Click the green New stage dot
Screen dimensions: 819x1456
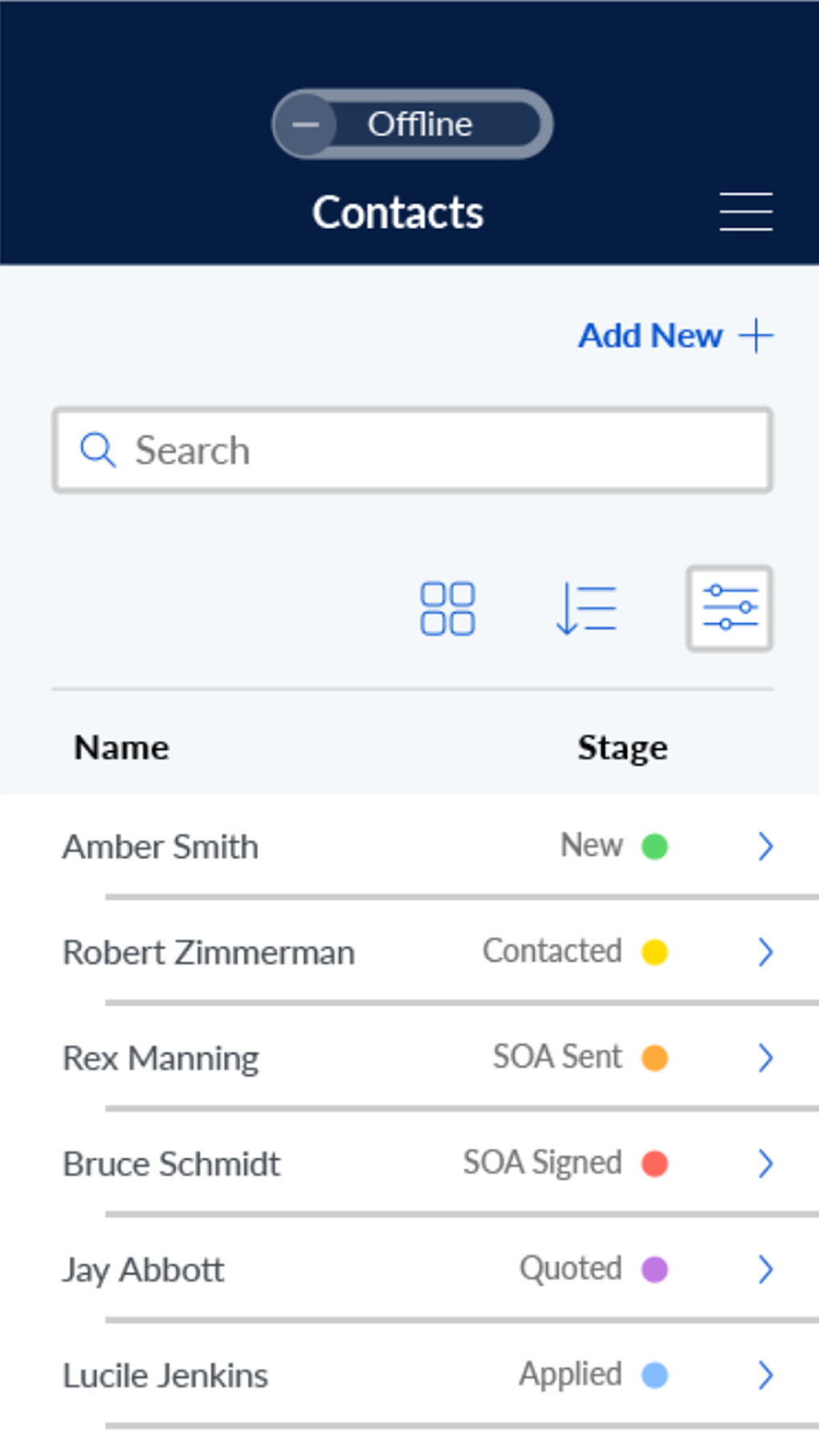point(654,846)
